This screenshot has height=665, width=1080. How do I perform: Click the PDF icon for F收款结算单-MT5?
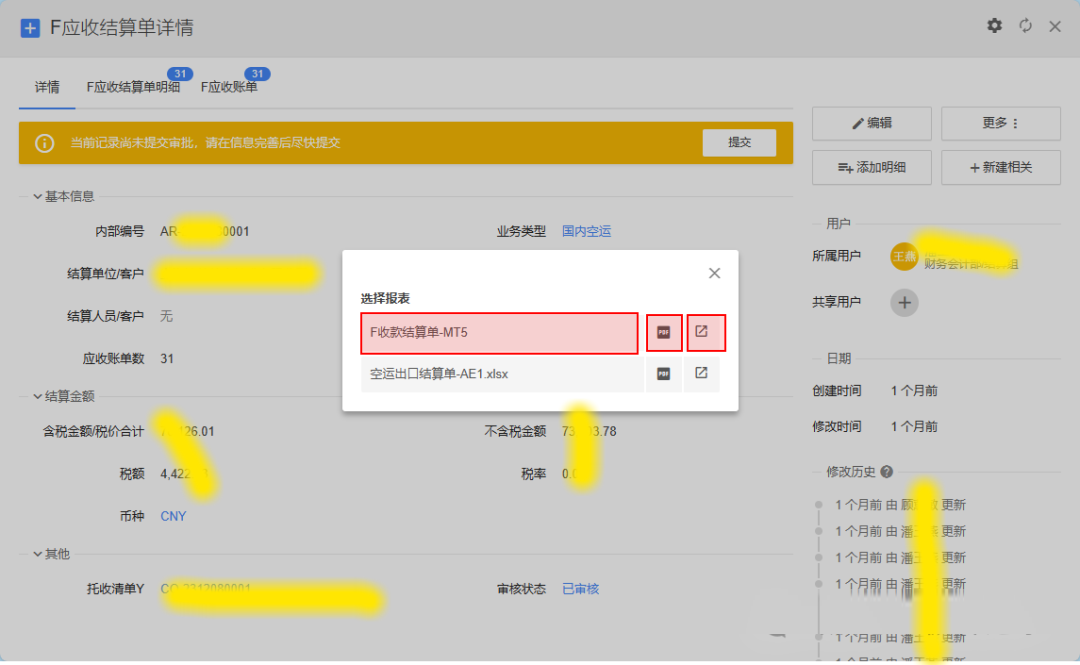point(663,332)
